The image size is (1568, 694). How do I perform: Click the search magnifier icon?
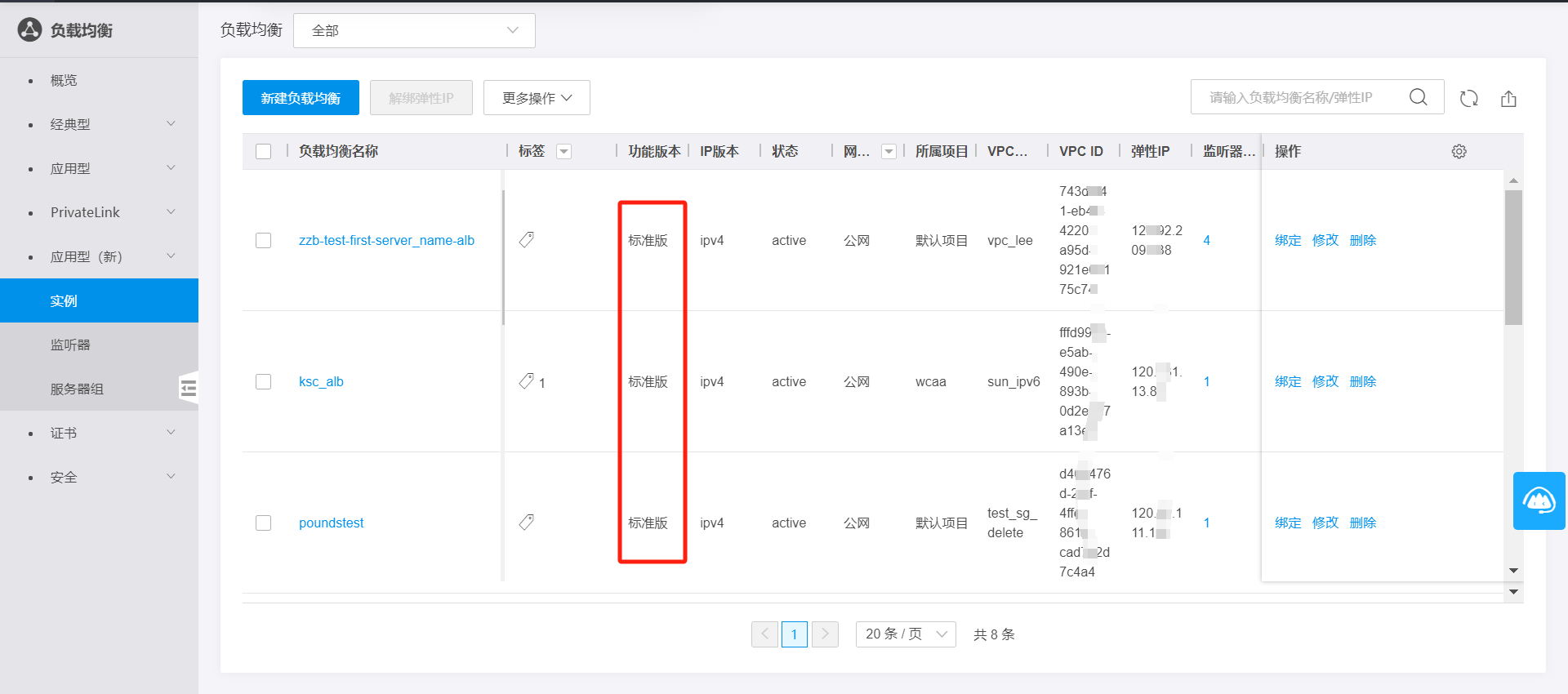pos(1418,97)
